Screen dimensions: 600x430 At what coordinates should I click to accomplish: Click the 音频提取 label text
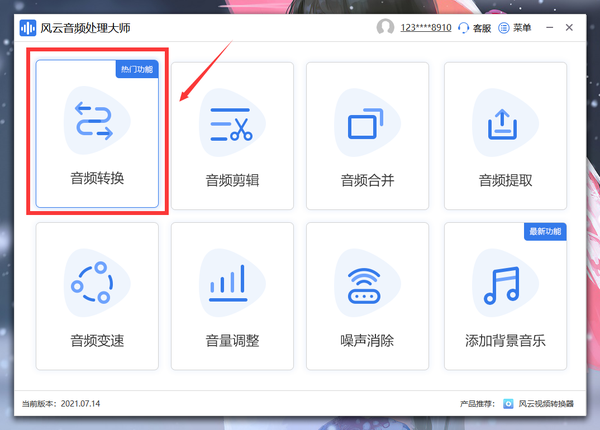click(x=505, y=180)
